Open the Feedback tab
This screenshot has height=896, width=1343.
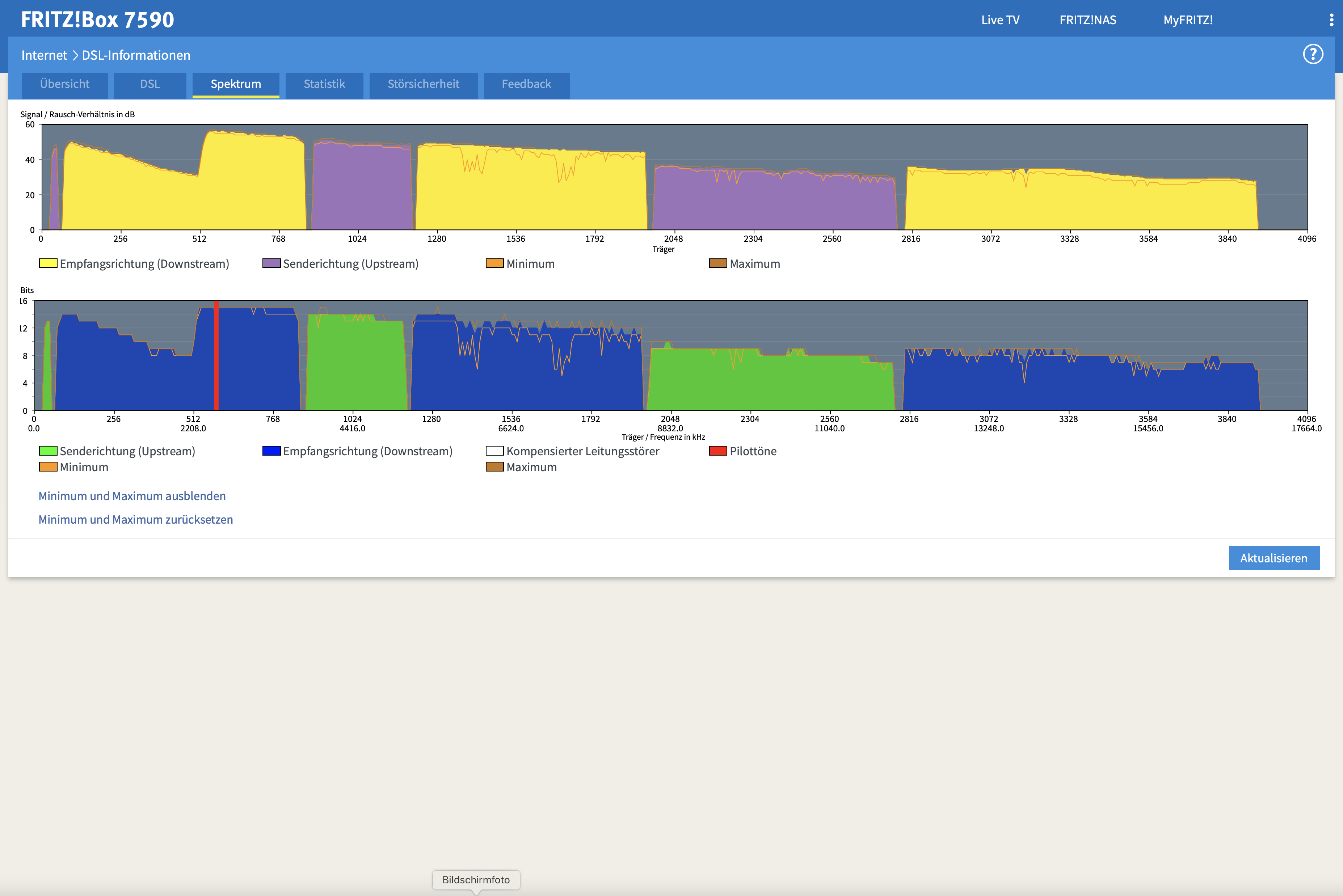[526, 85]
